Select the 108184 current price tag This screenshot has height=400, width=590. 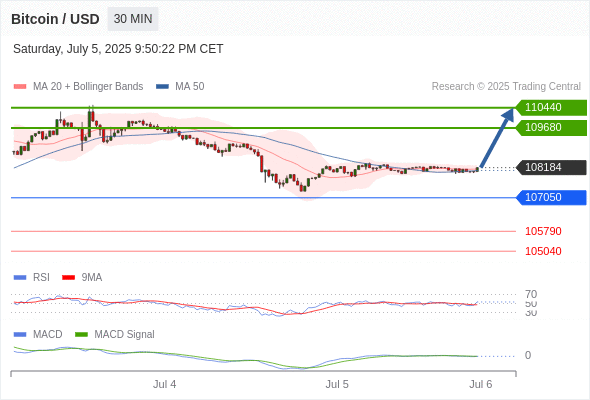point(551,167)
